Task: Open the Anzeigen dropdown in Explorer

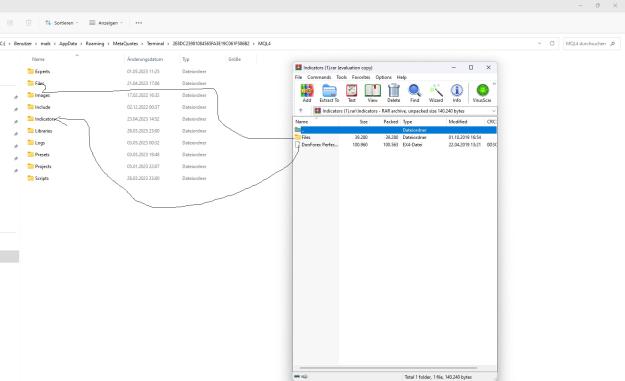Action: click(106, 23)
